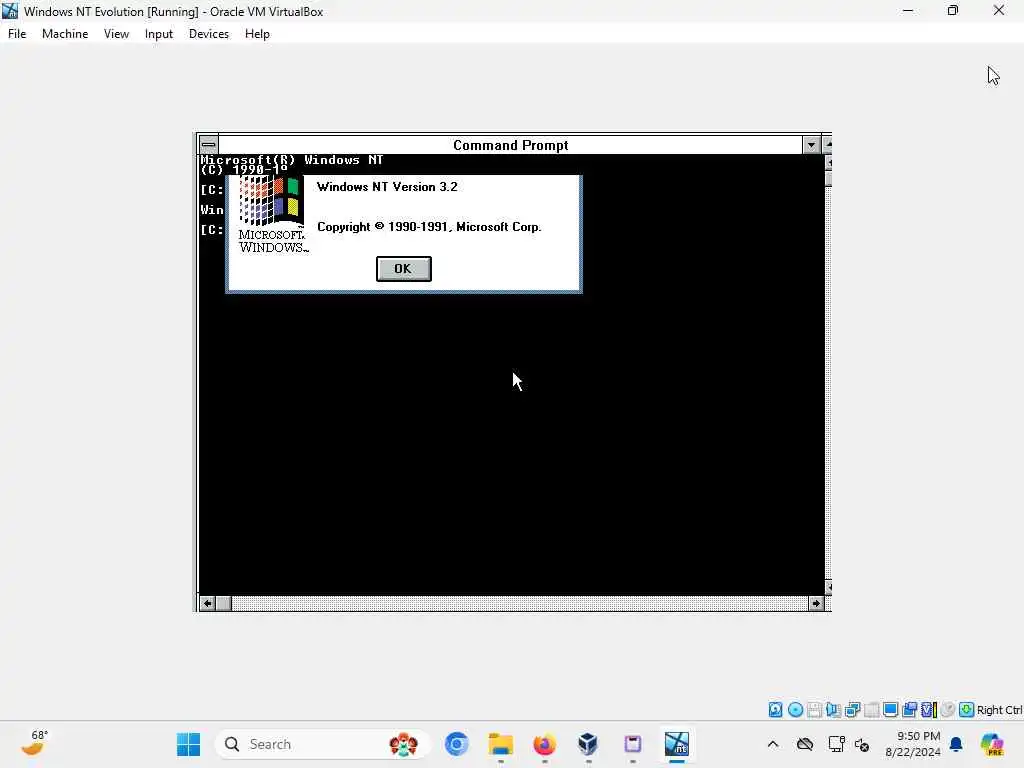Show hidden system tray icons
Viewport: 1024px width, 768px height.
click(773, 744)
